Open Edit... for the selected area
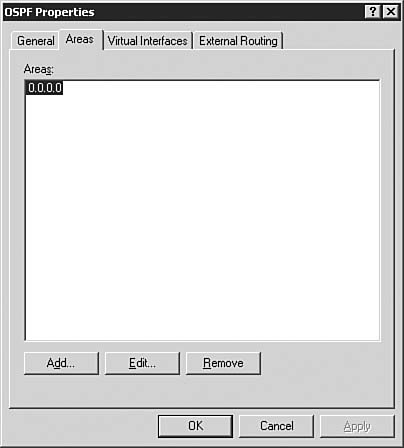This screenshot has height=448, width=404. [142, 363]
